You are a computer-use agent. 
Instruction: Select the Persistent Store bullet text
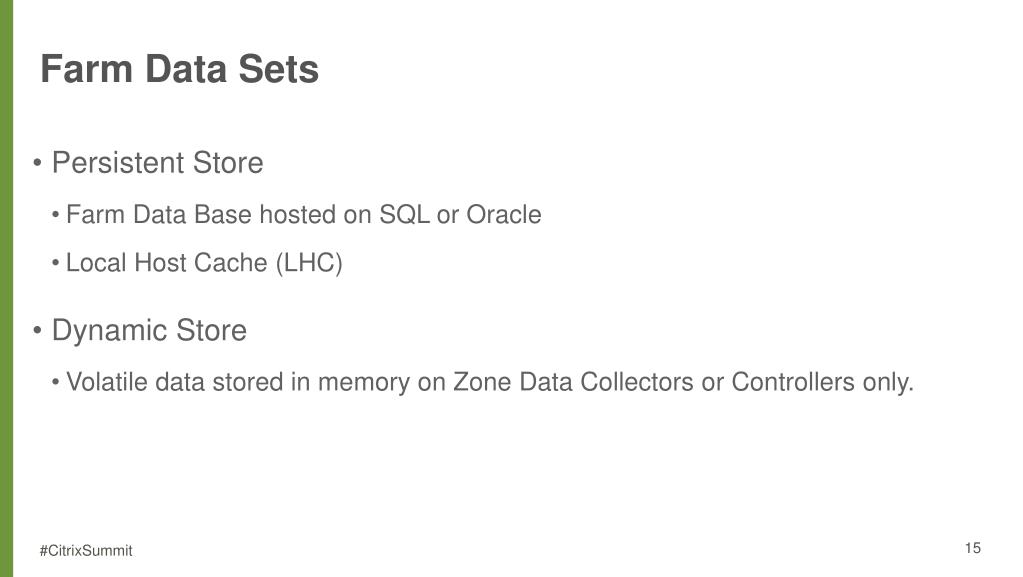pyautogui.click(x=157, y=163)
